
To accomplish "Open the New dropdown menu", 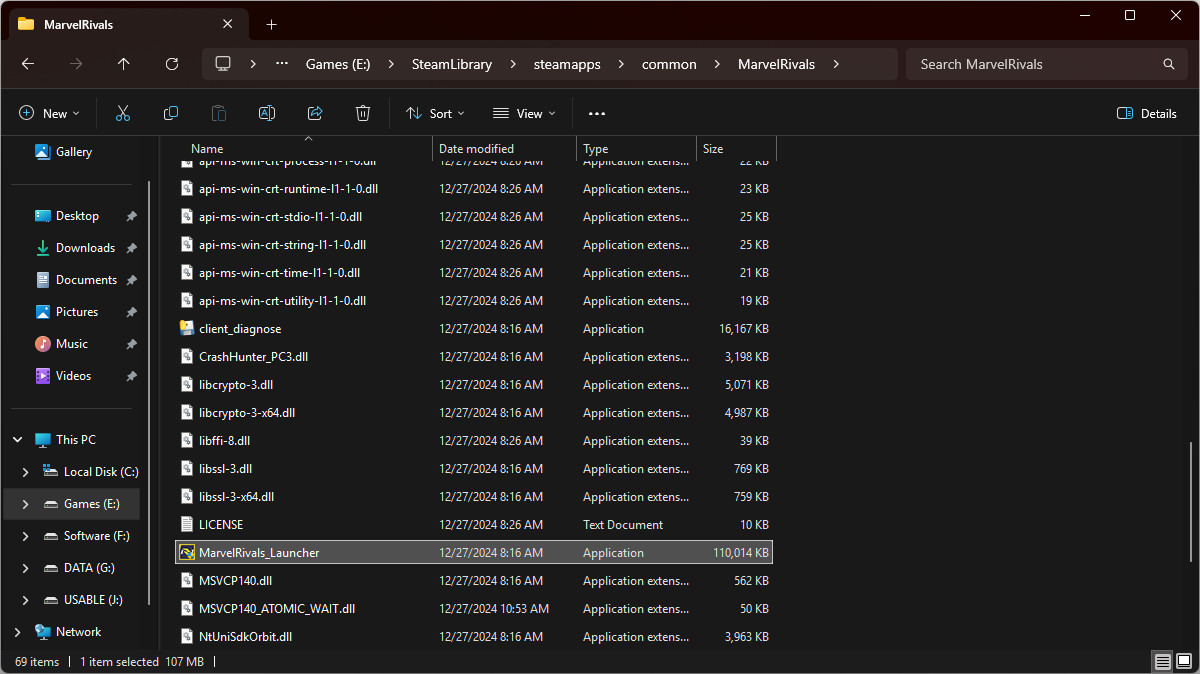I will pos(49,114).
